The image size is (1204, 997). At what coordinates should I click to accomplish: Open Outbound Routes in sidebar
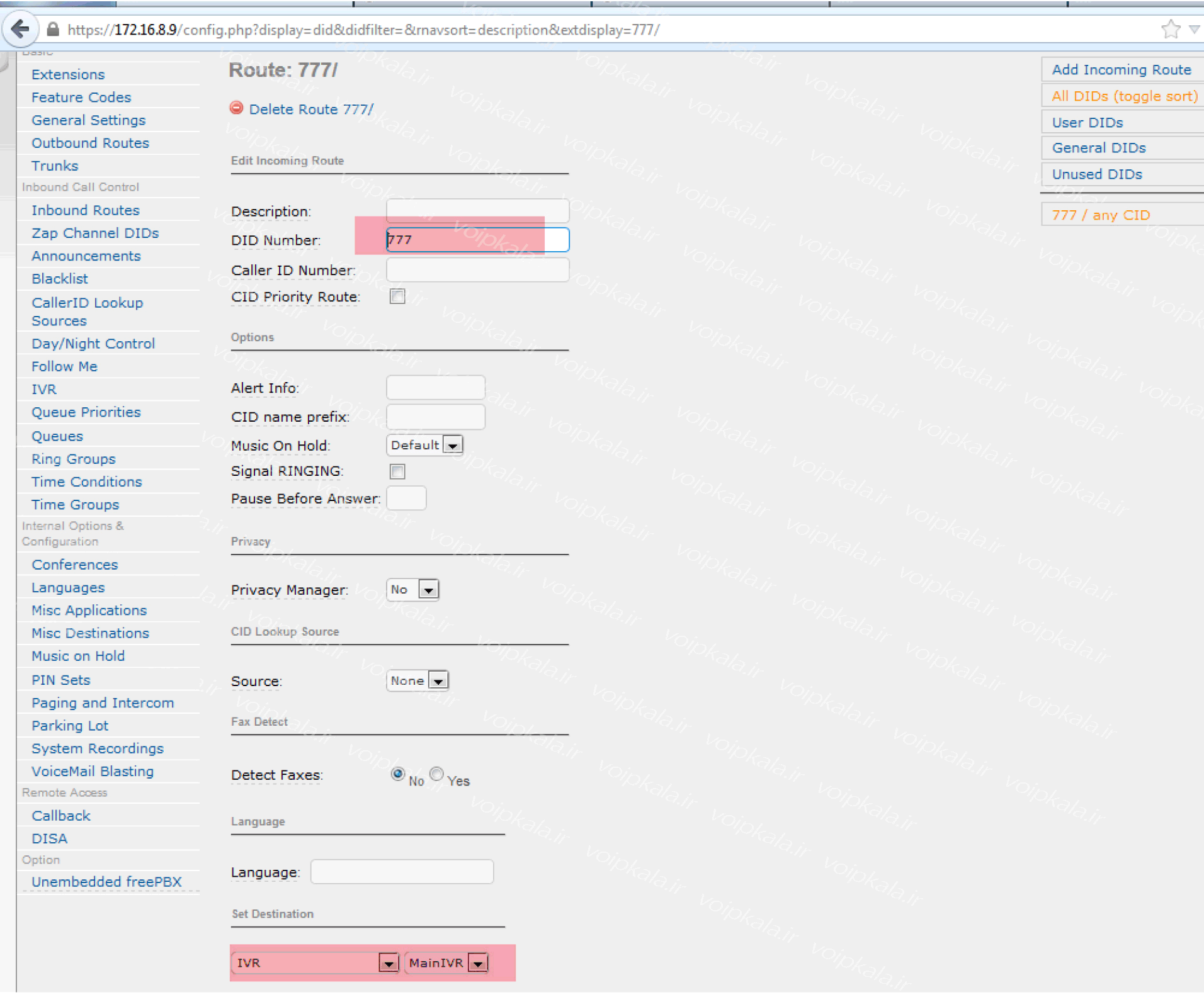[x=90, y=143]
